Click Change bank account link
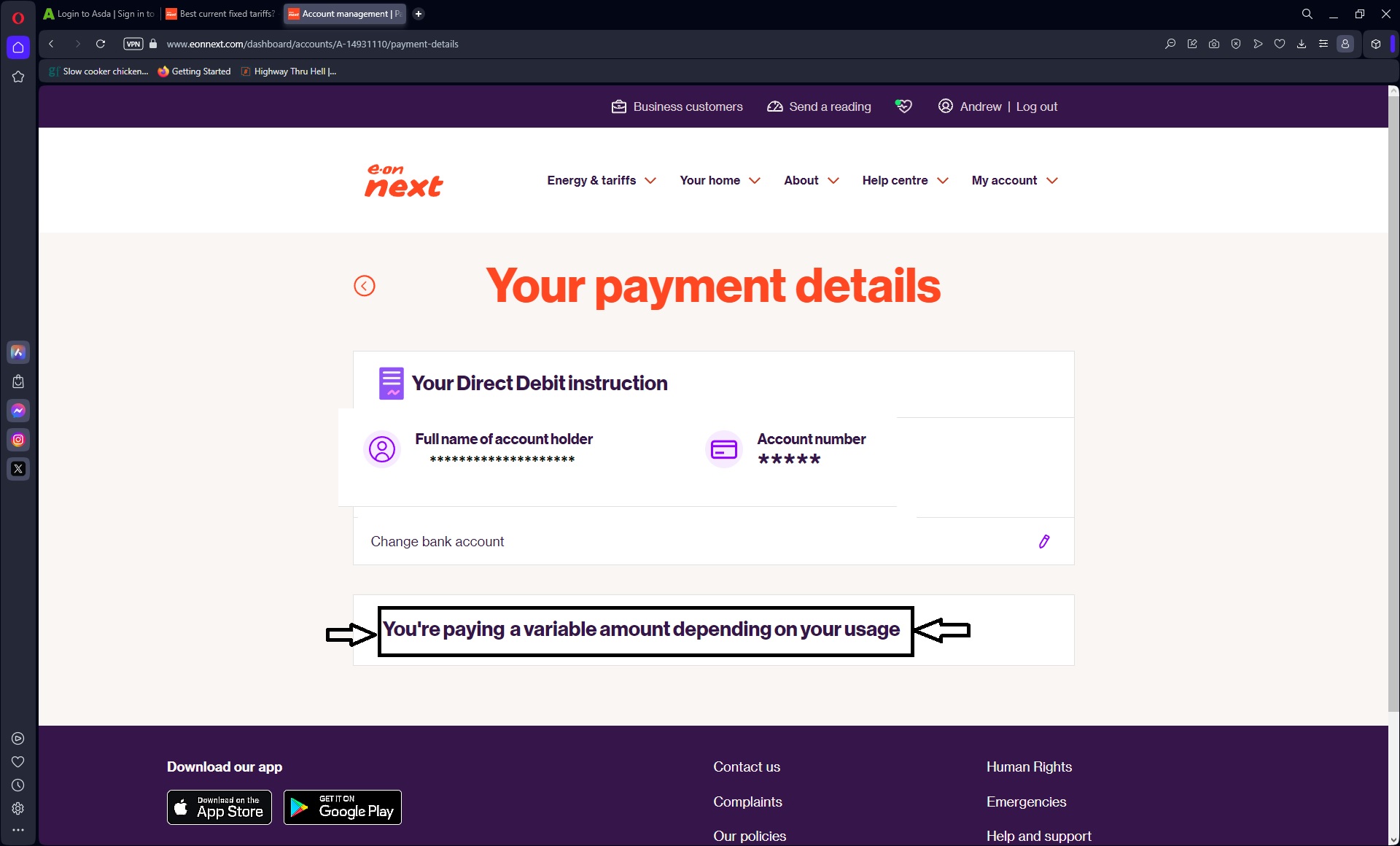 (437, 541)
